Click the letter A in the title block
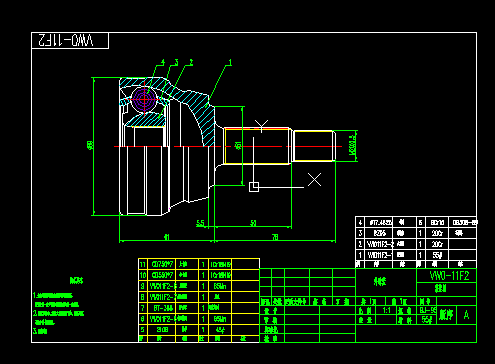495x364 pixels. click(x=466, y=314)
